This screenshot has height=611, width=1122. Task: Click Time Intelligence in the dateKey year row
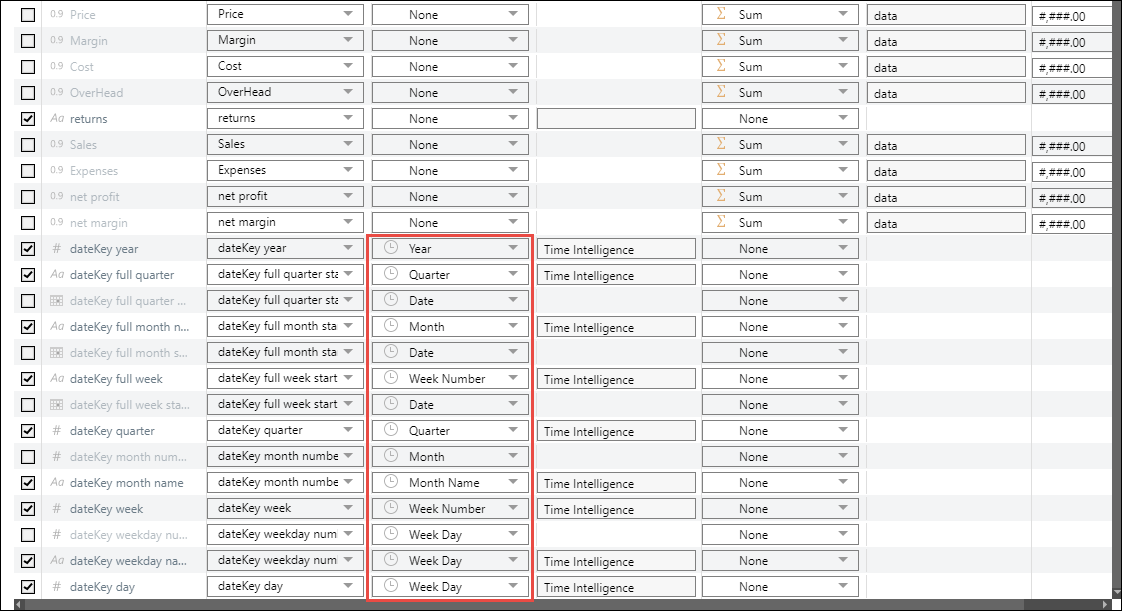(615, 249)
